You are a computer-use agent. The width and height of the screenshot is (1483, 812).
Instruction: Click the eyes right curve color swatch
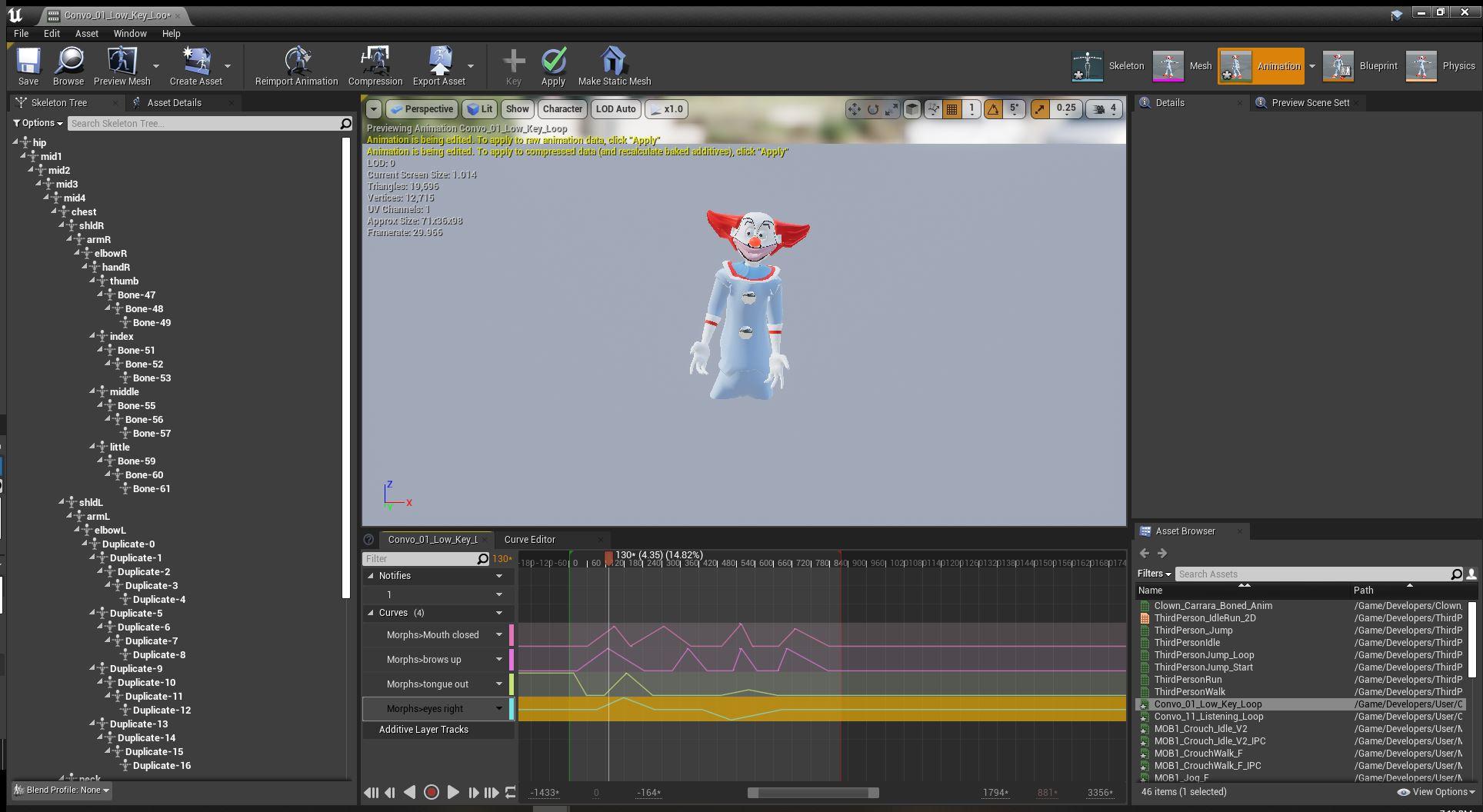[512, 709]
